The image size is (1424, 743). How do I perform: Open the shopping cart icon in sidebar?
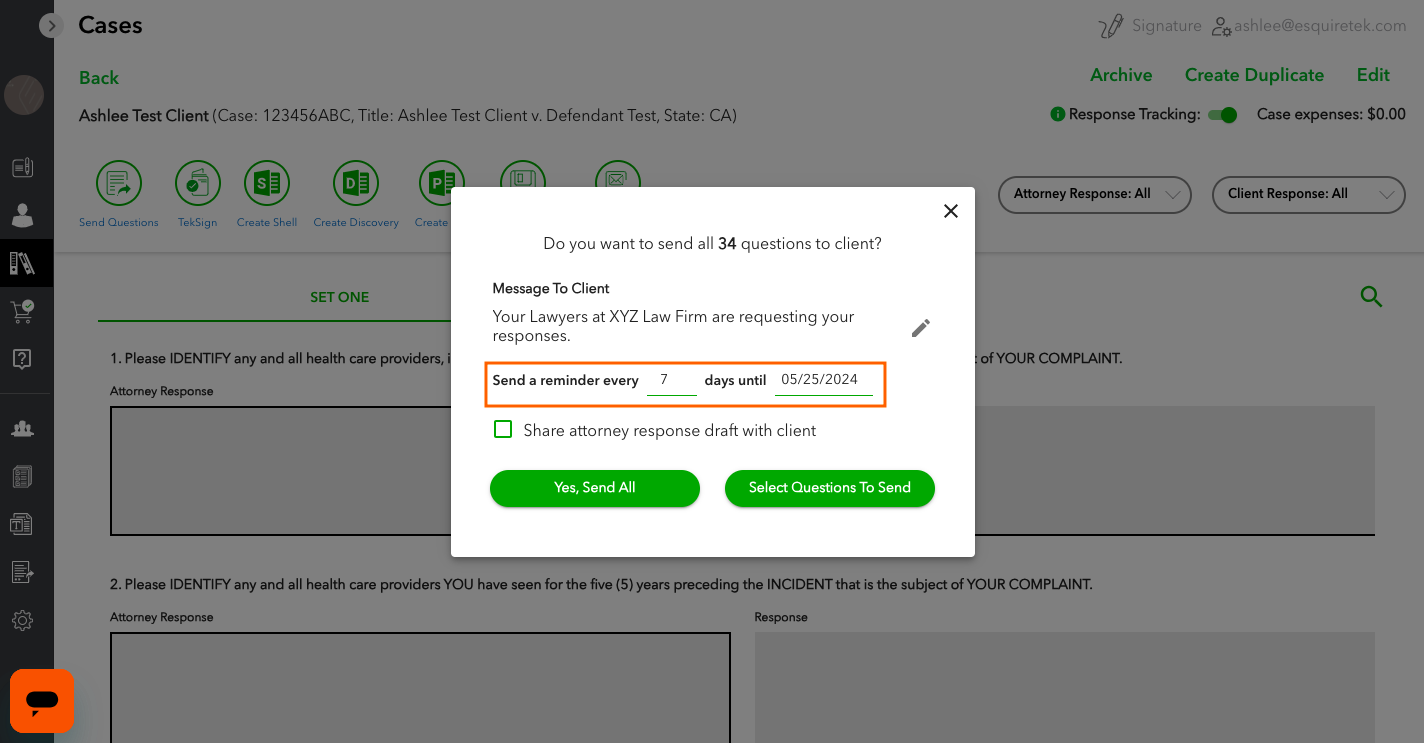pyautogui.click(x=22, y=311)
